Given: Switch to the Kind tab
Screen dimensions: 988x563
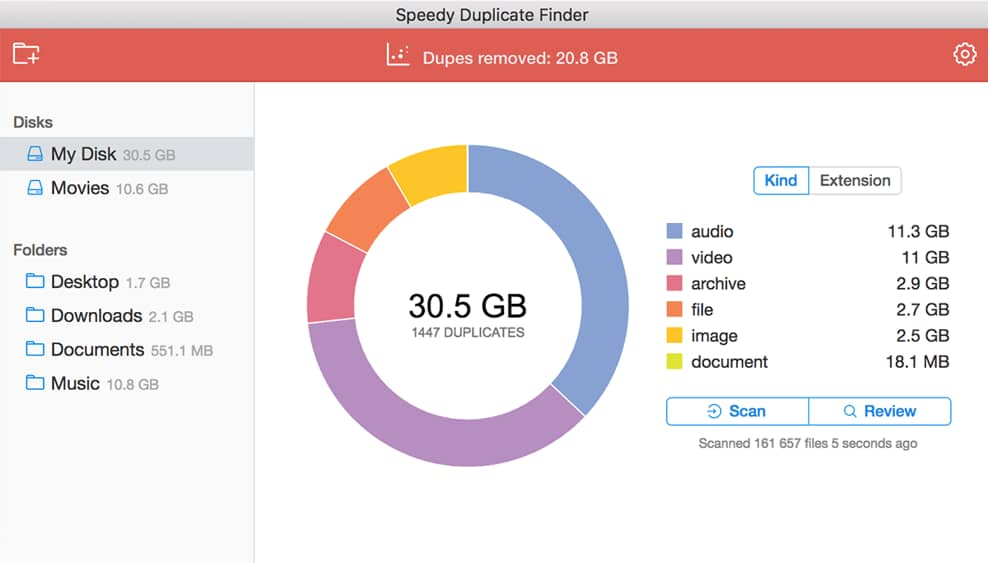Looking at the screenshot, I should [x=781, y=181].
